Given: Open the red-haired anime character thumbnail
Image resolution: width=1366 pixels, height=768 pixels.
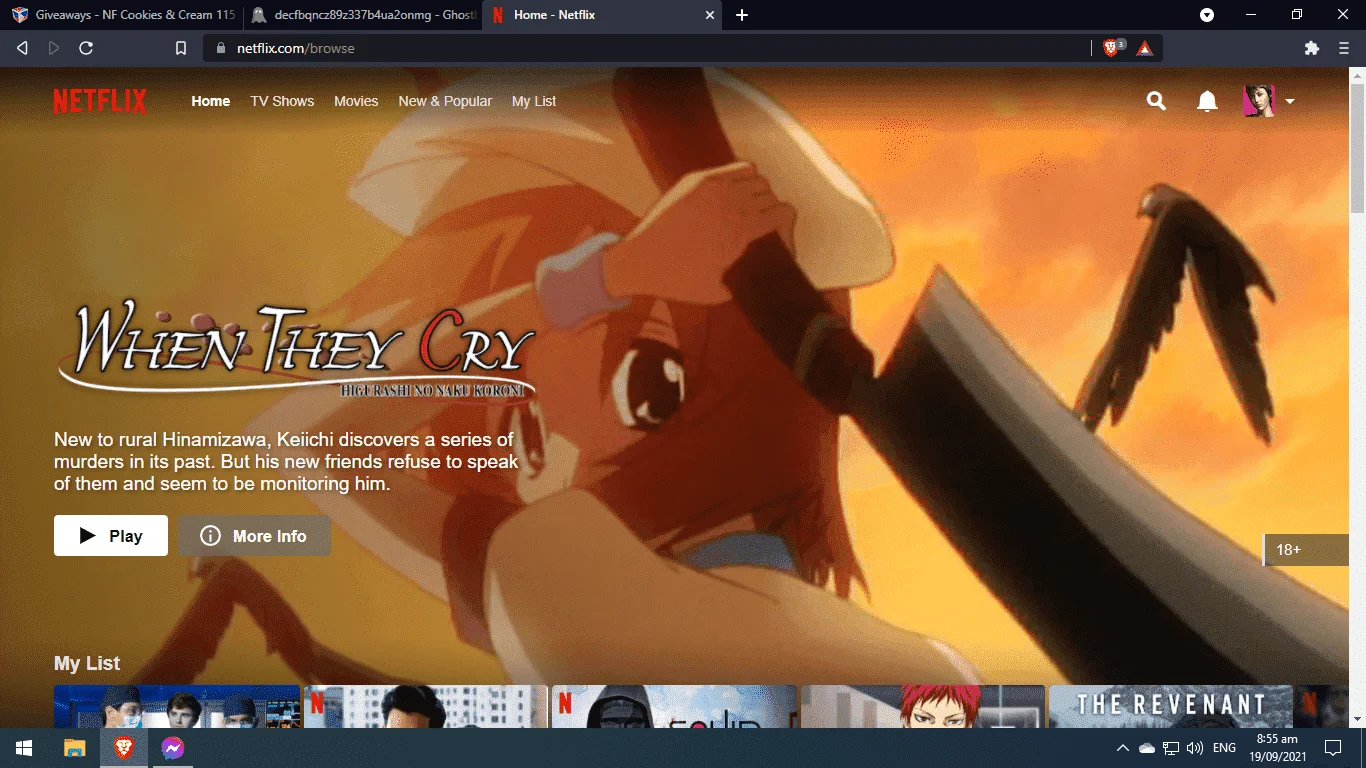Looking at the screenshot, I should coord(923,706).
